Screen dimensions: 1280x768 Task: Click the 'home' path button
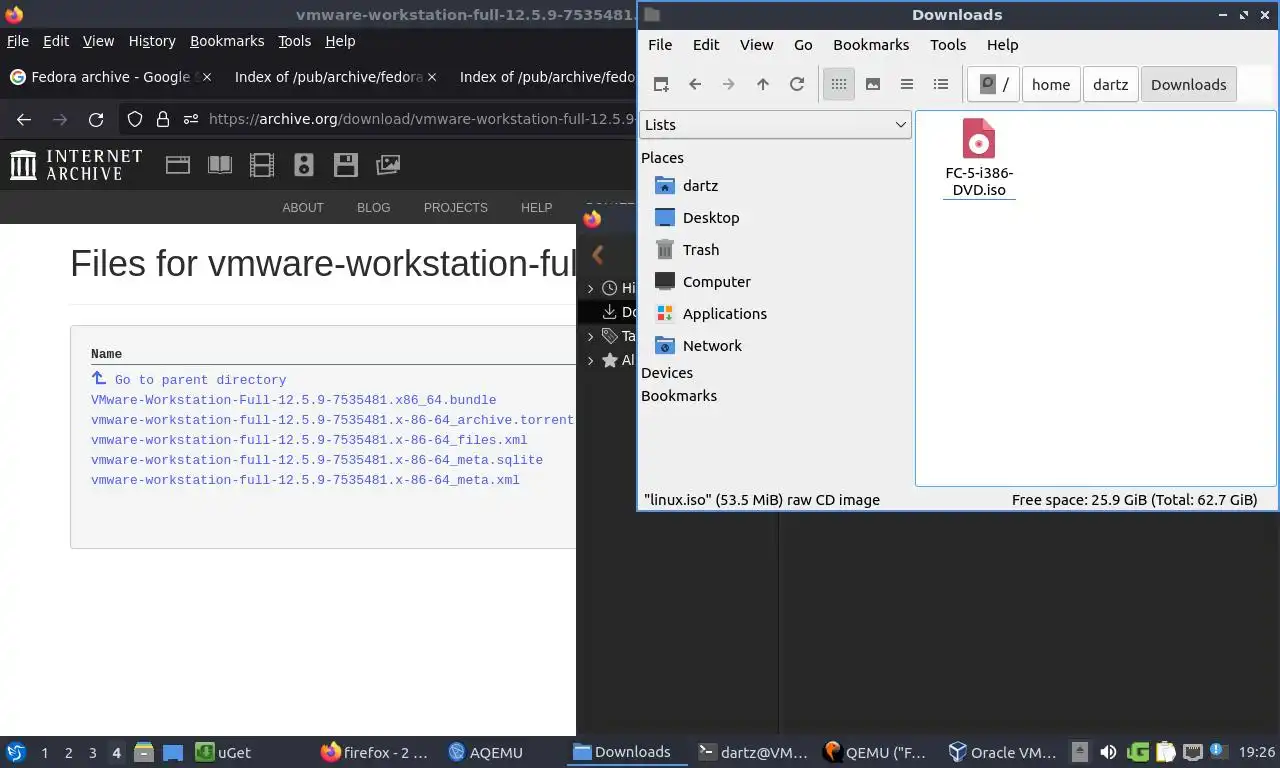(x=1051, y=85)
